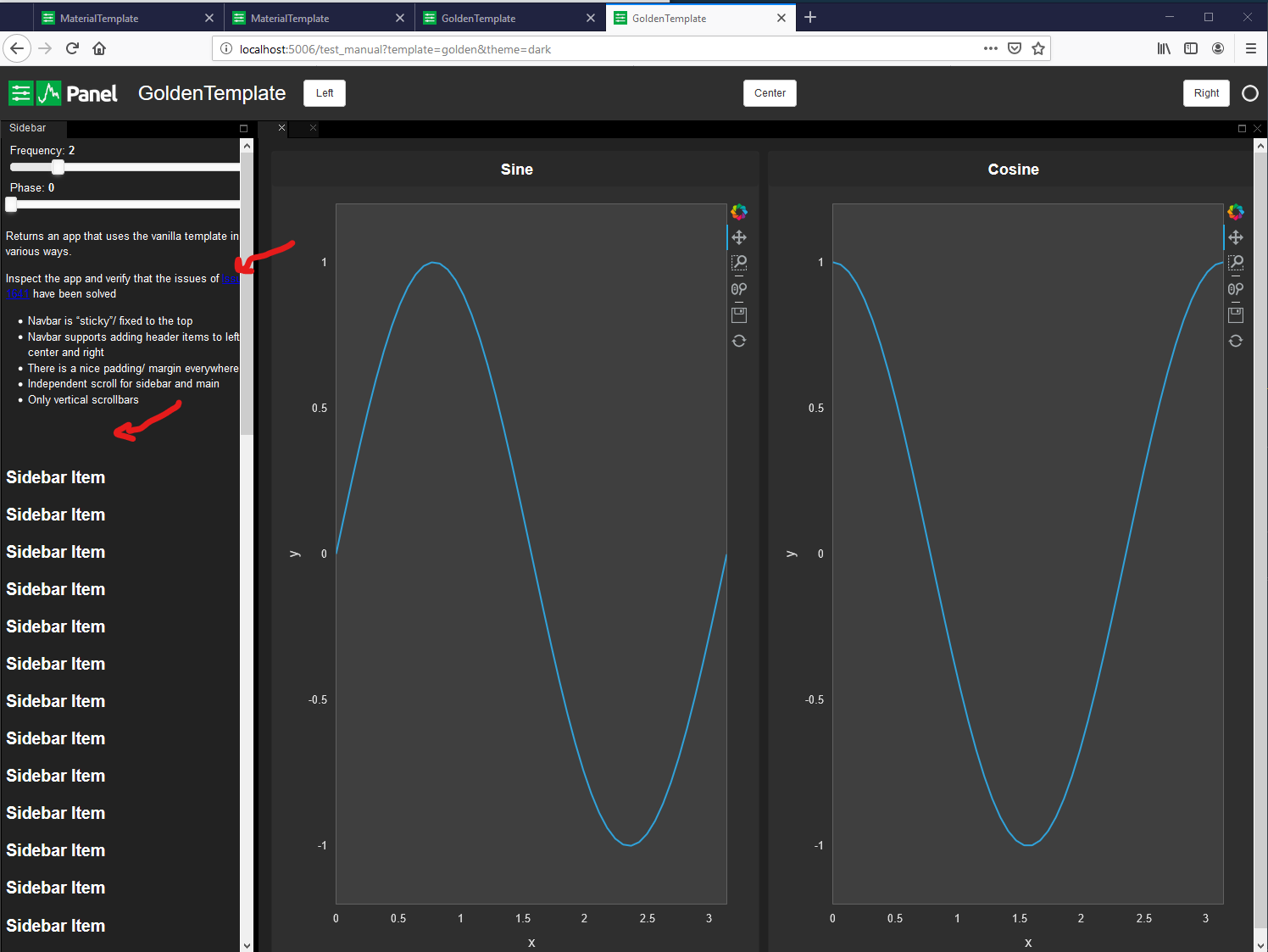Viewport: 1268px width, 952px height.
Task: Toggle the Wheel Zoom tool on the Cosine plot
Action: pos(1235,288)
